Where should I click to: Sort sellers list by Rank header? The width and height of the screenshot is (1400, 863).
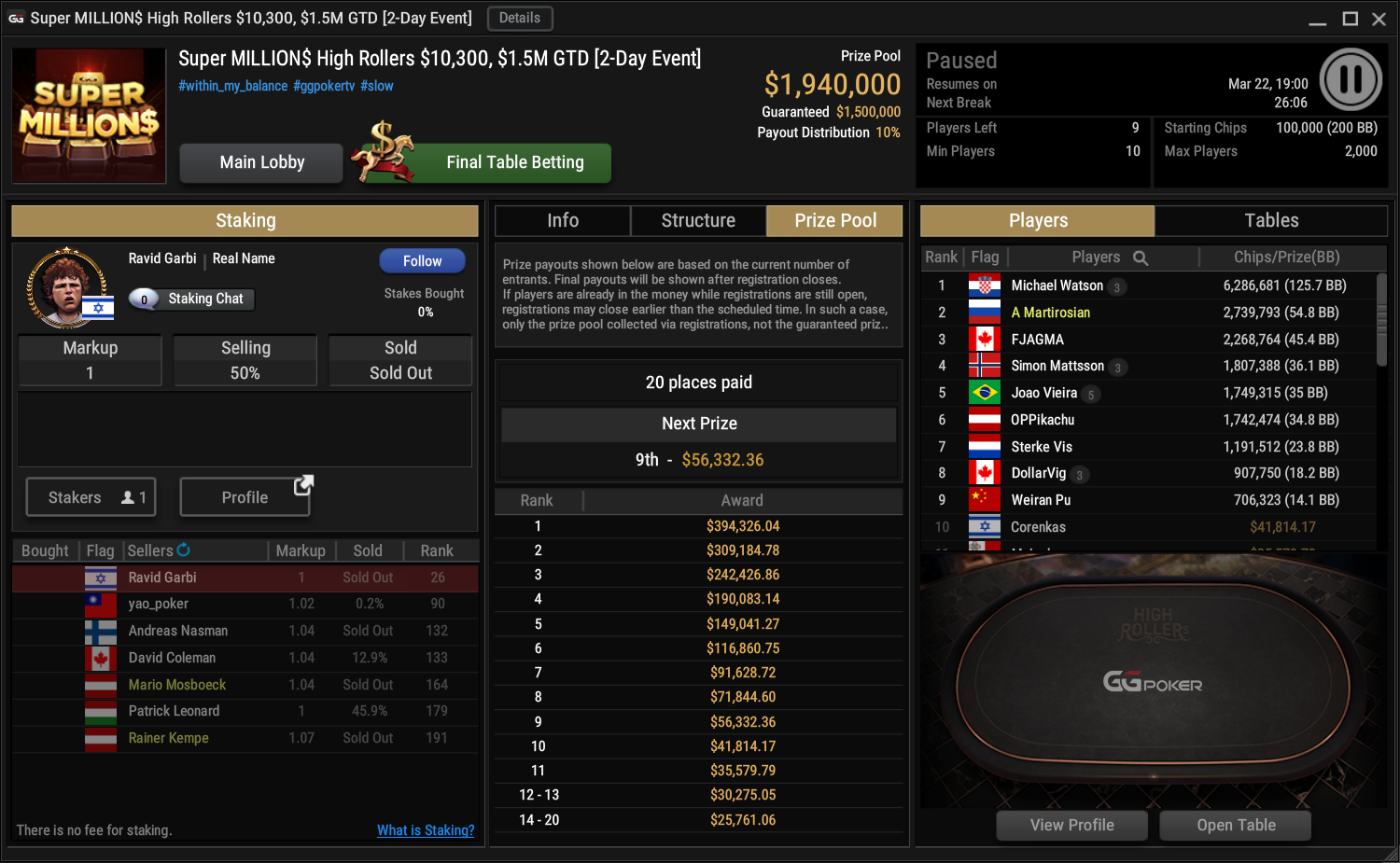pyautogui.click(x=437, y=550)
